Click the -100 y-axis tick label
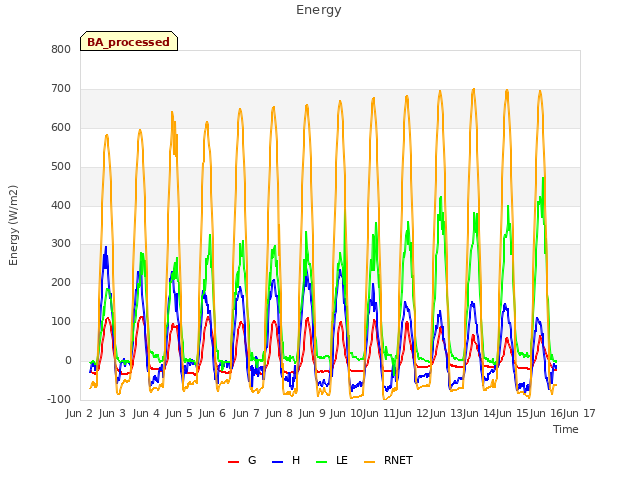The width and height of the screenshot is (640, 480). (59, 399)
